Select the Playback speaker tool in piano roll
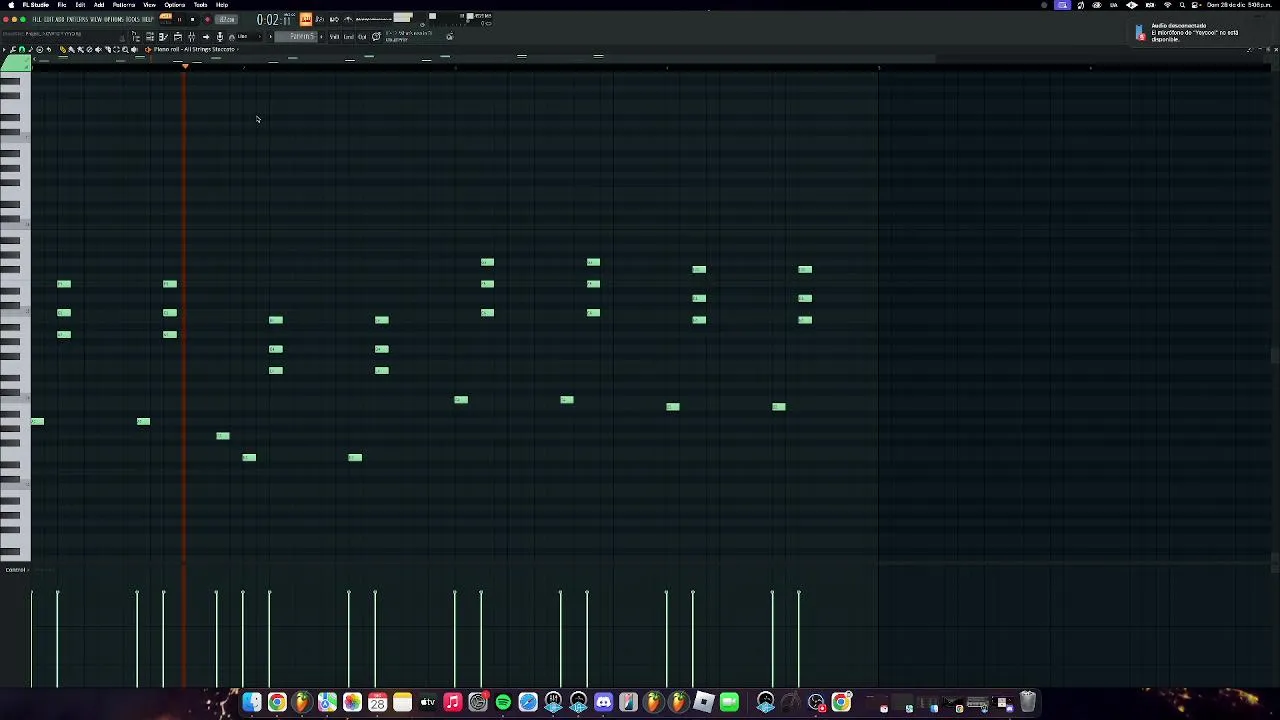1280x720 pixels. [134, 49]
